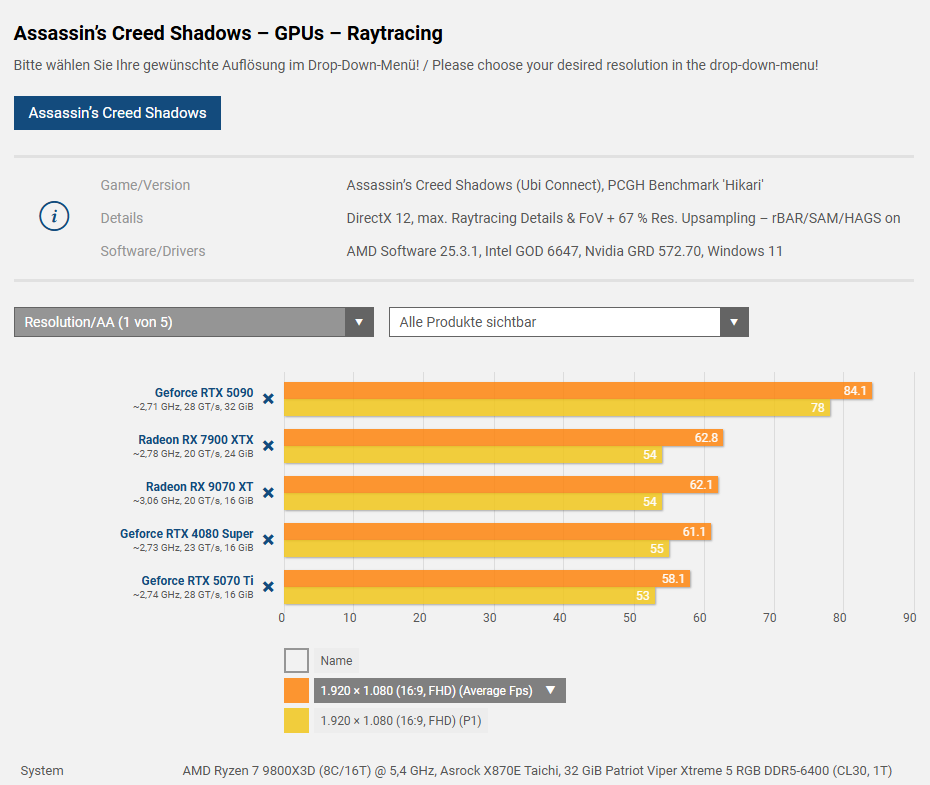Open the Geforce RTX 4080 Super link

(x=187, y=534)
